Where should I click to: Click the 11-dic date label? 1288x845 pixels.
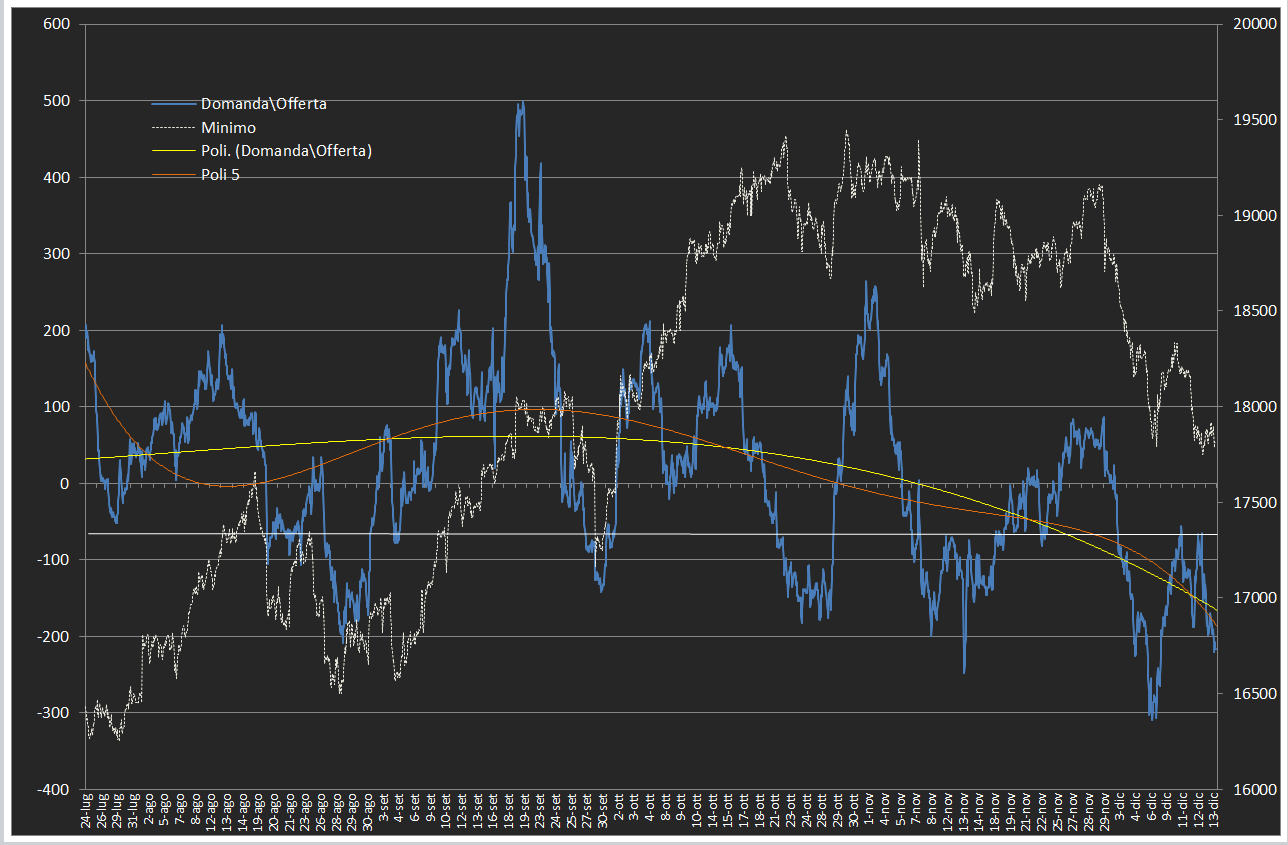tap(1181, 810)
